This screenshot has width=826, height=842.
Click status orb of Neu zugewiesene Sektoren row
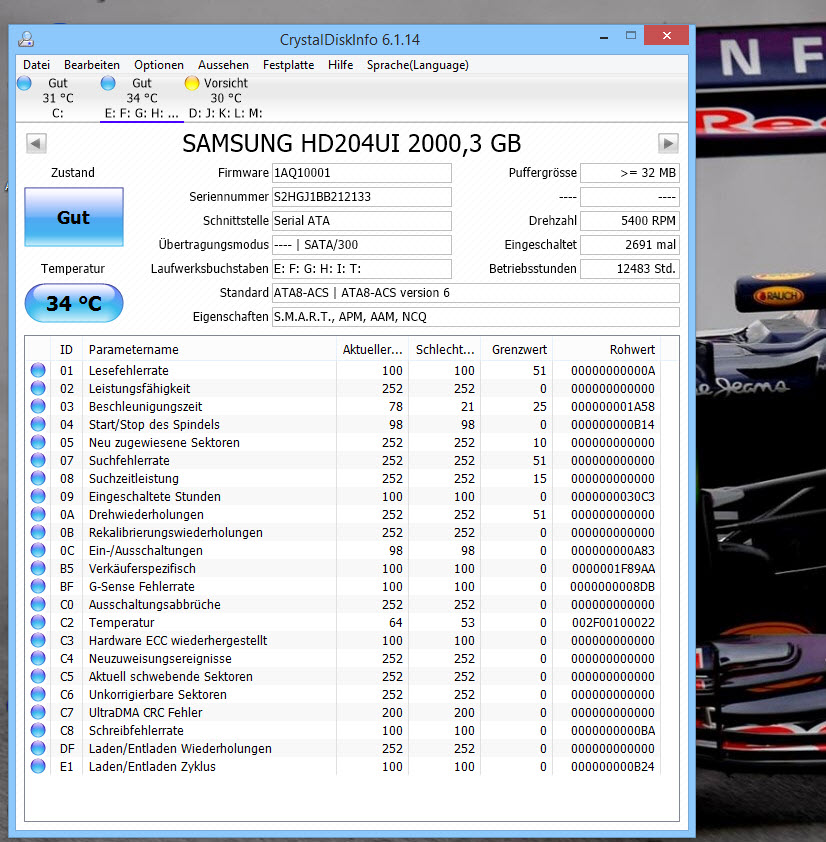point(38,442)
